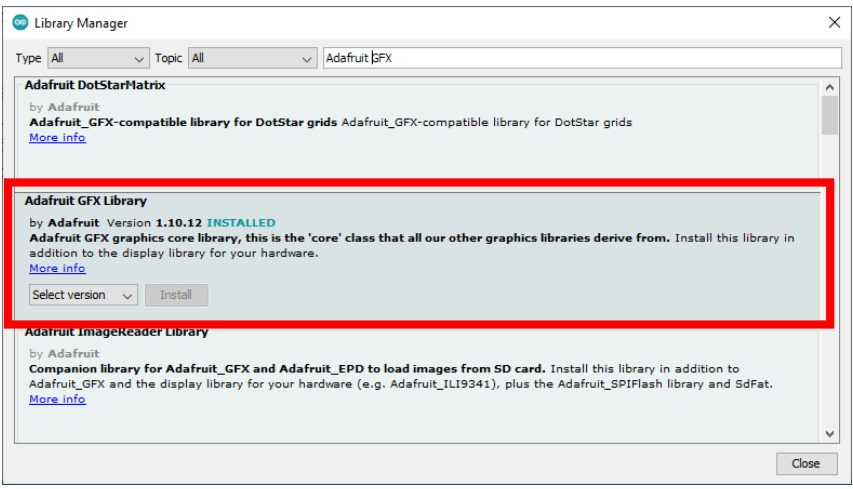Open More info for Adafruit ImageReader Library

(57, 399)
